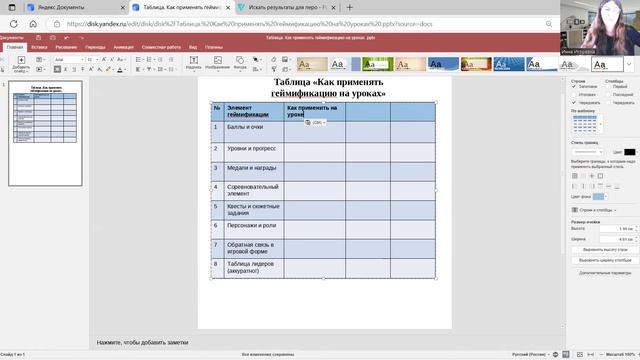Click the font color icon
The image size is (640, 360).
[x=120, y=69]
